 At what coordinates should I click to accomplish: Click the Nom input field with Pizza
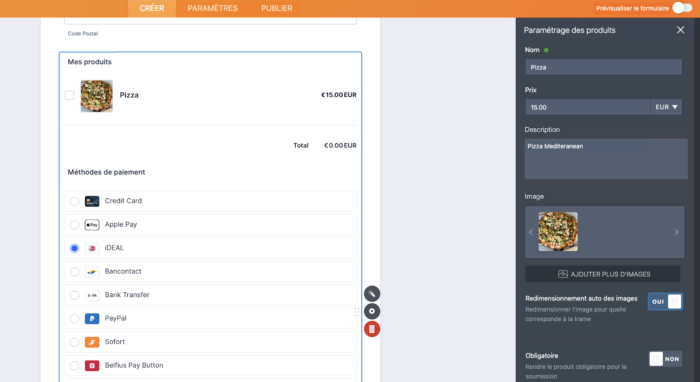pos(604,67)
